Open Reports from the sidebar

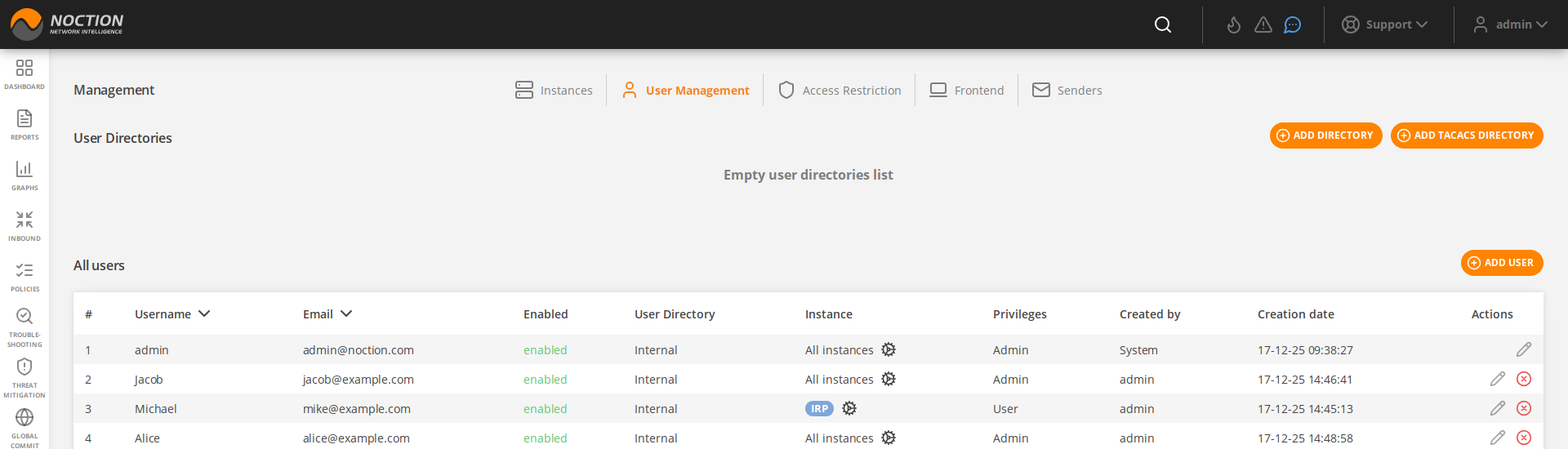(x=24, y=124)
